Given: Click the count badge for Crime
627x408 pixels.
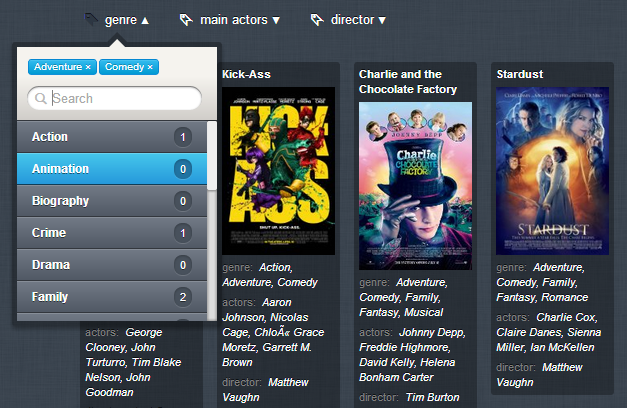Looking at the screenshot, I should click(183, 233).
